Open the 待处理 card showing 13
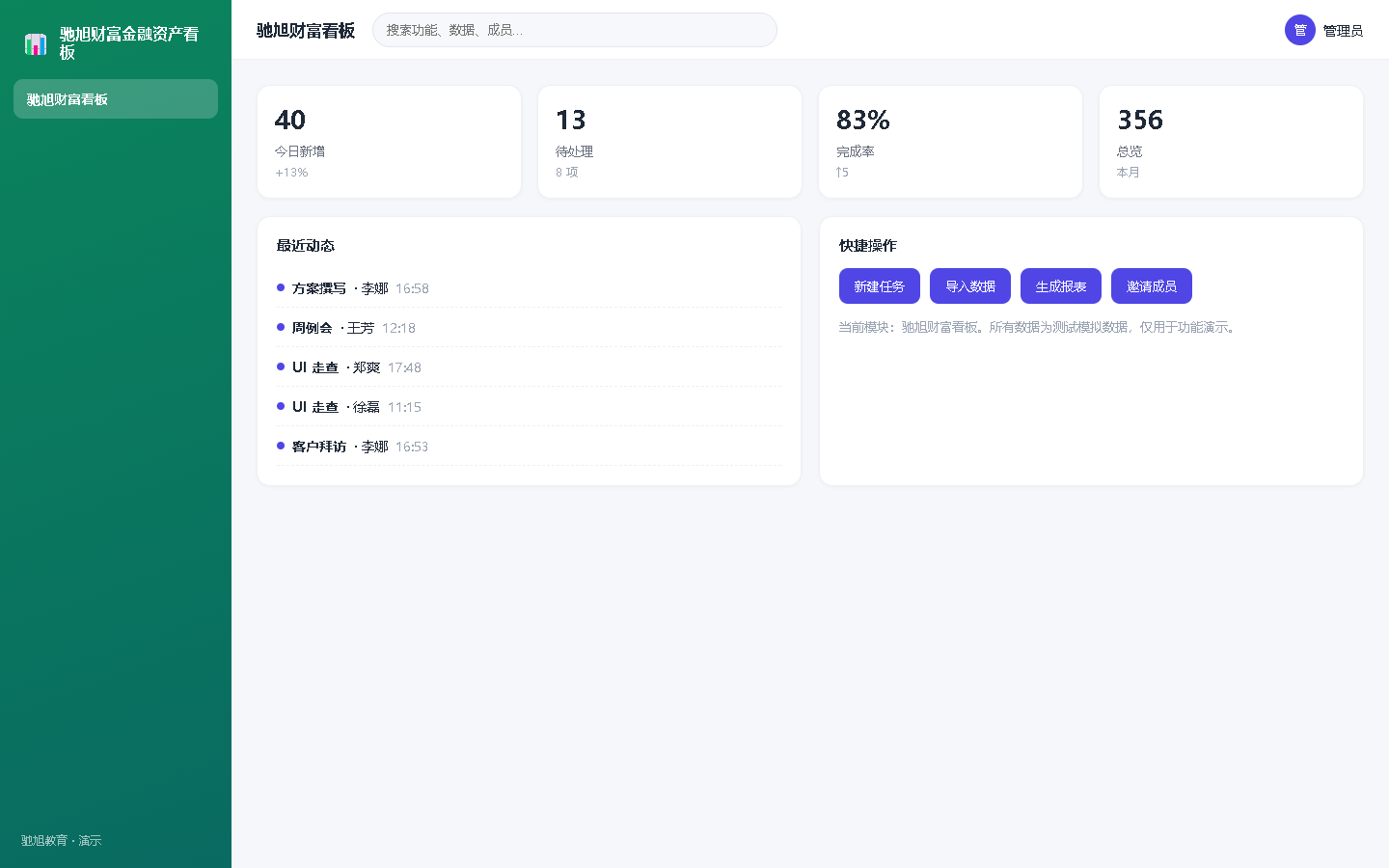This screenshot has height=868, width=1389. tap(669, 142)
